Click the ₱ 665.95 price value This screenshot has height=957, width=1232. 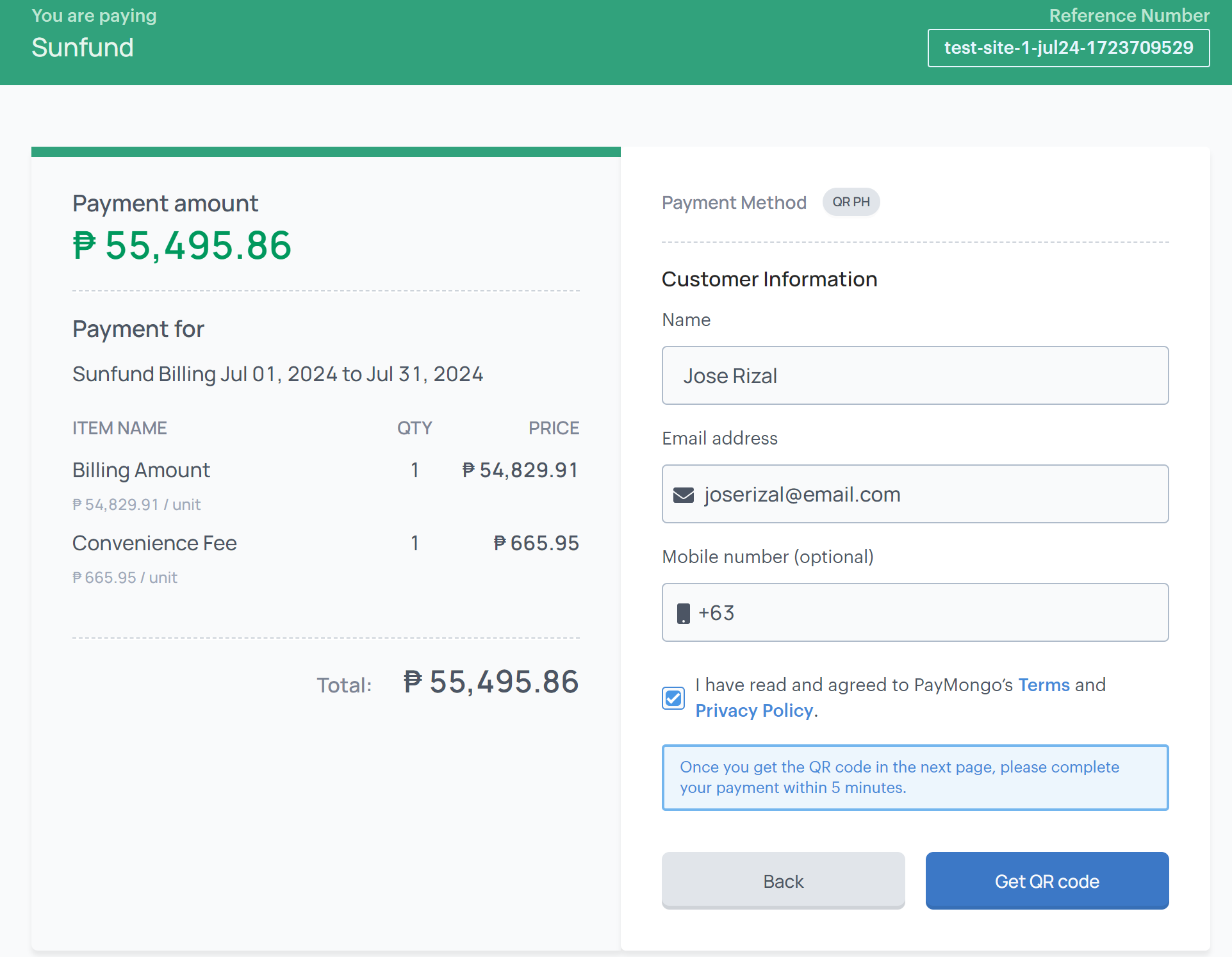(536, 543)
